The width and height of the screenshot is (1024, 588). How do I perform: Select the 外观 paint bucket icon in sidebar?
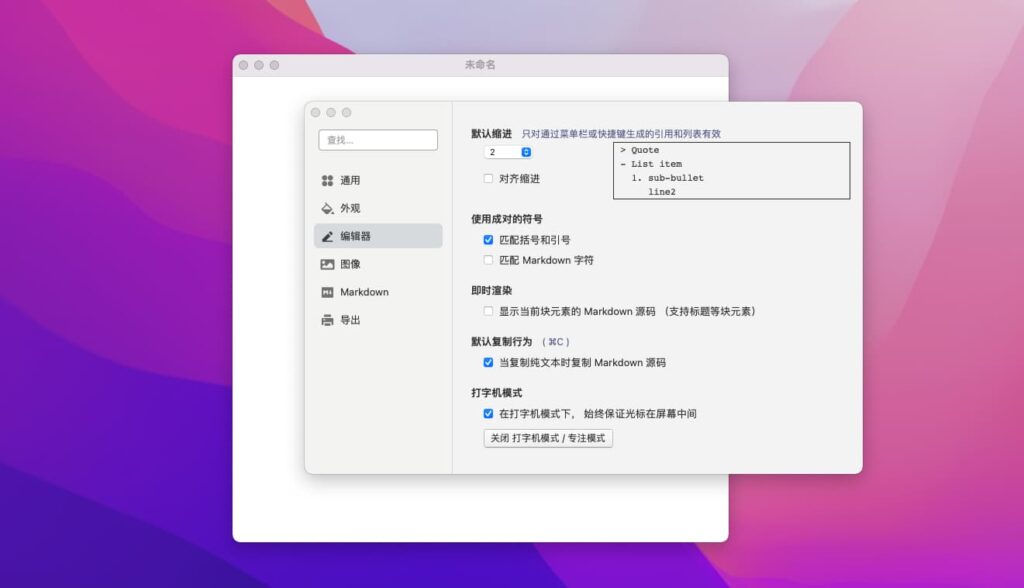click(327, 208)
